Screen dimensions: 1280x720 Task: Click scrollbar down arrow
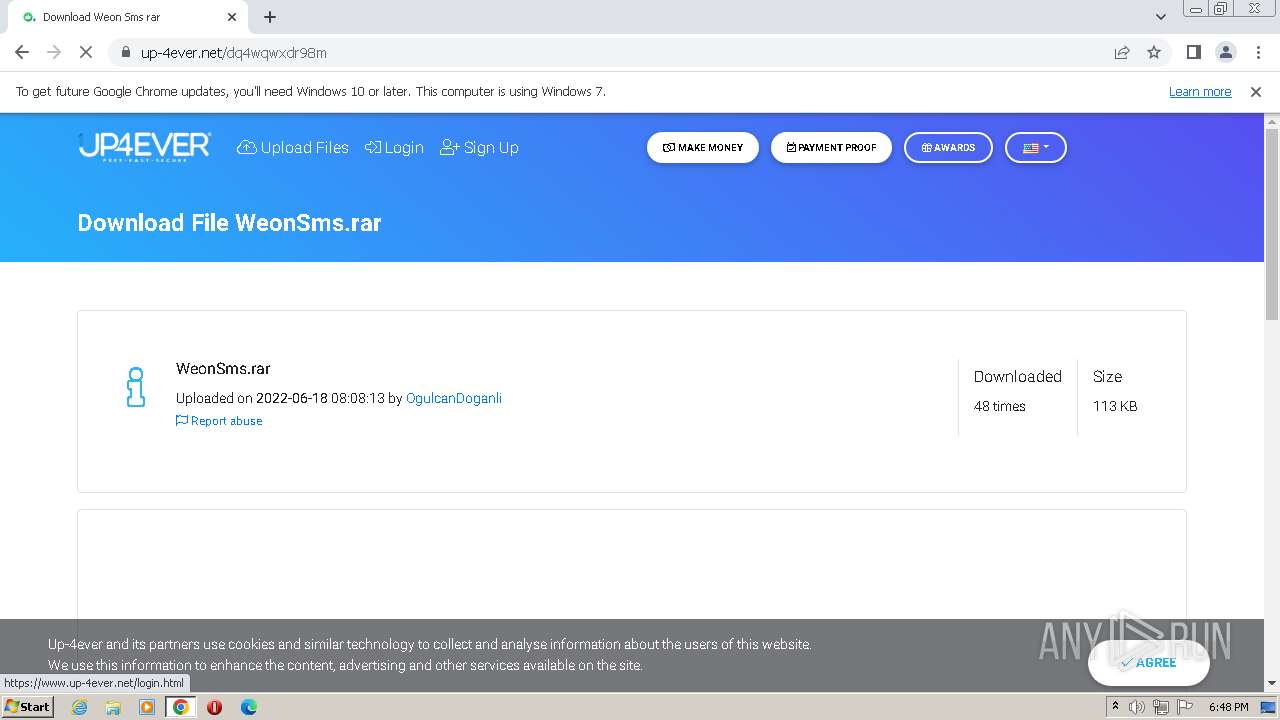coord(1272,683)
